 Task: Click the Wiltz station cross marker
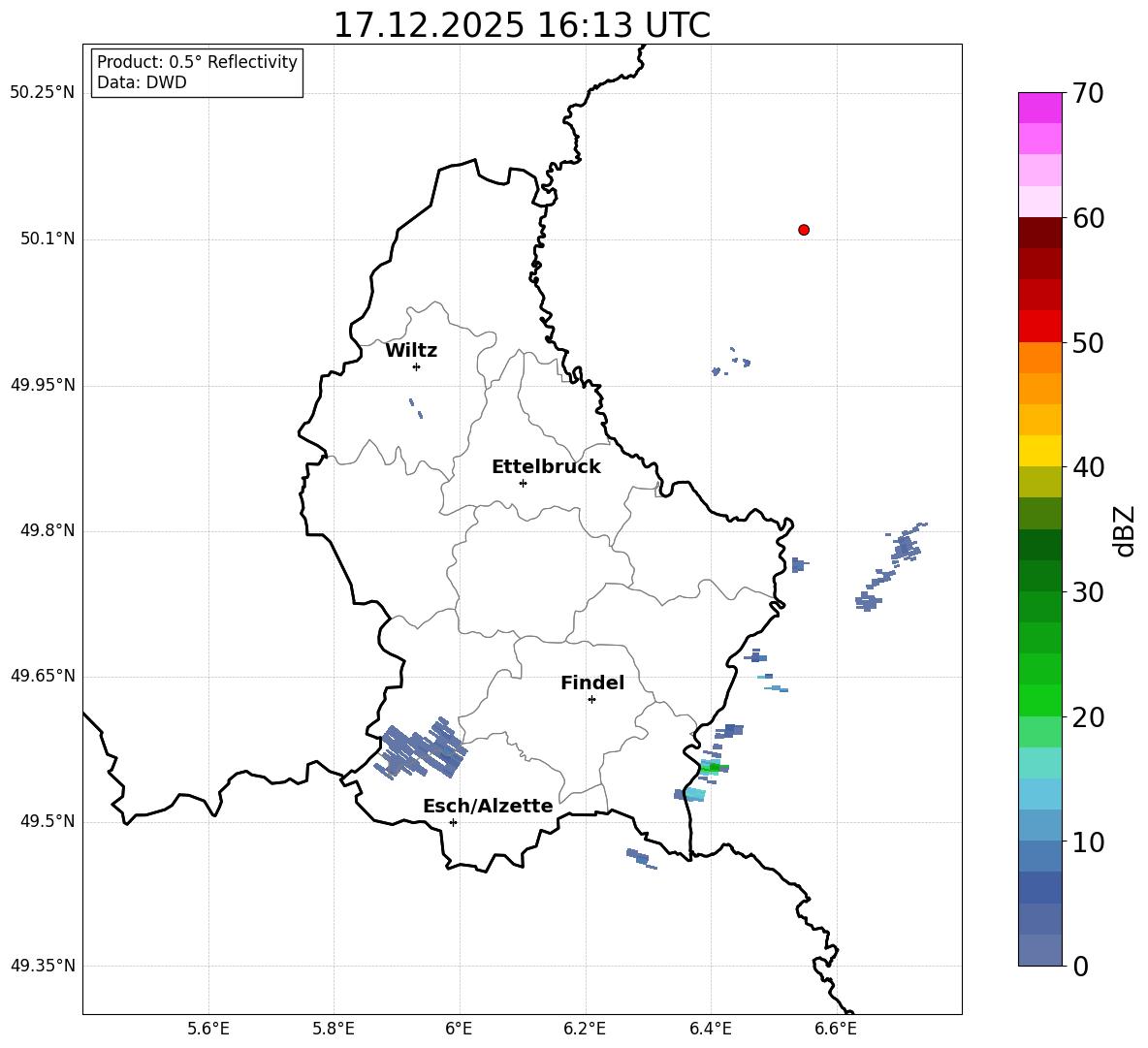(416, 366)
